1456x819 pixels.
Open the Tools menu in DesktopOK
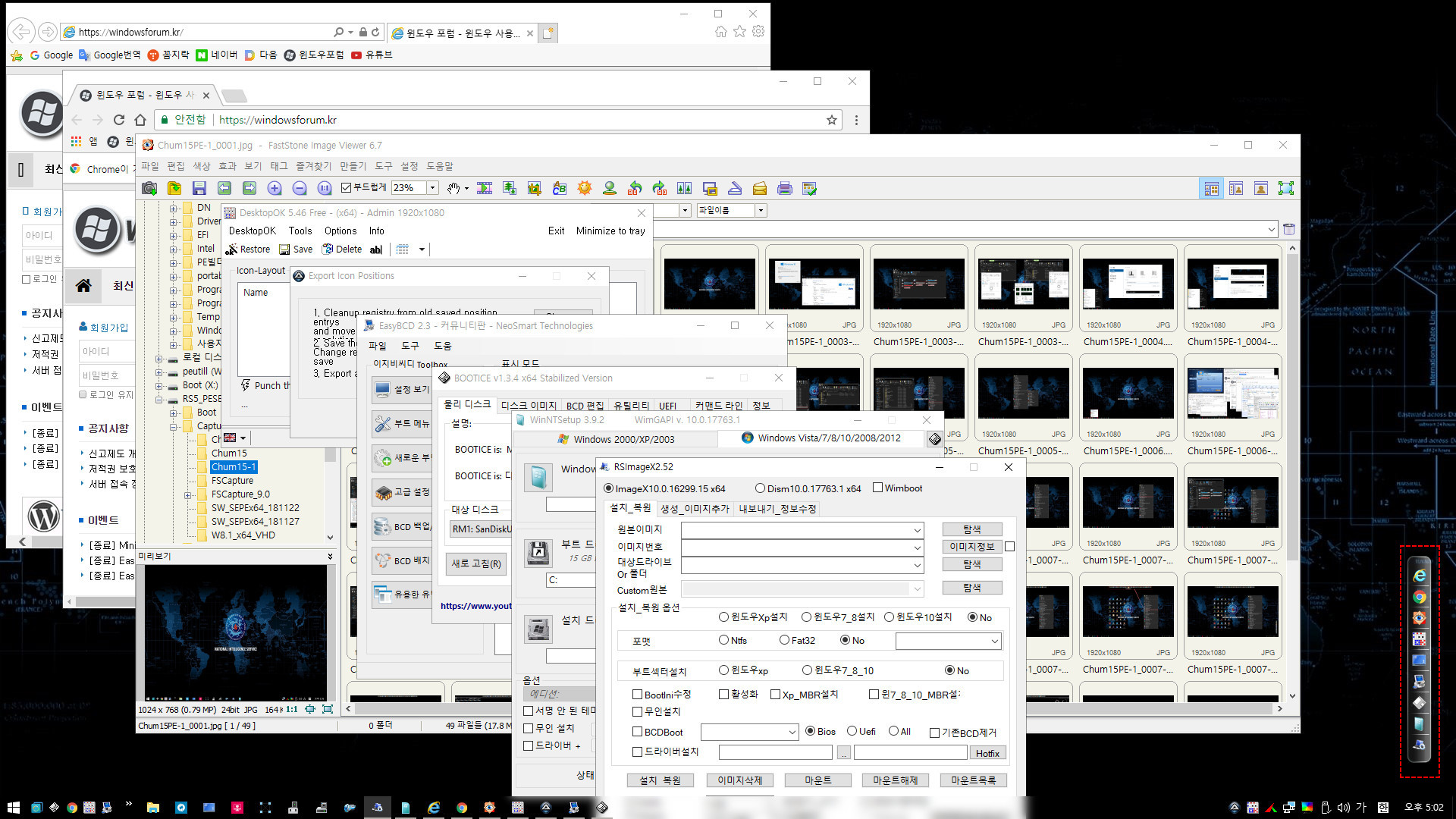click(300, 231)
